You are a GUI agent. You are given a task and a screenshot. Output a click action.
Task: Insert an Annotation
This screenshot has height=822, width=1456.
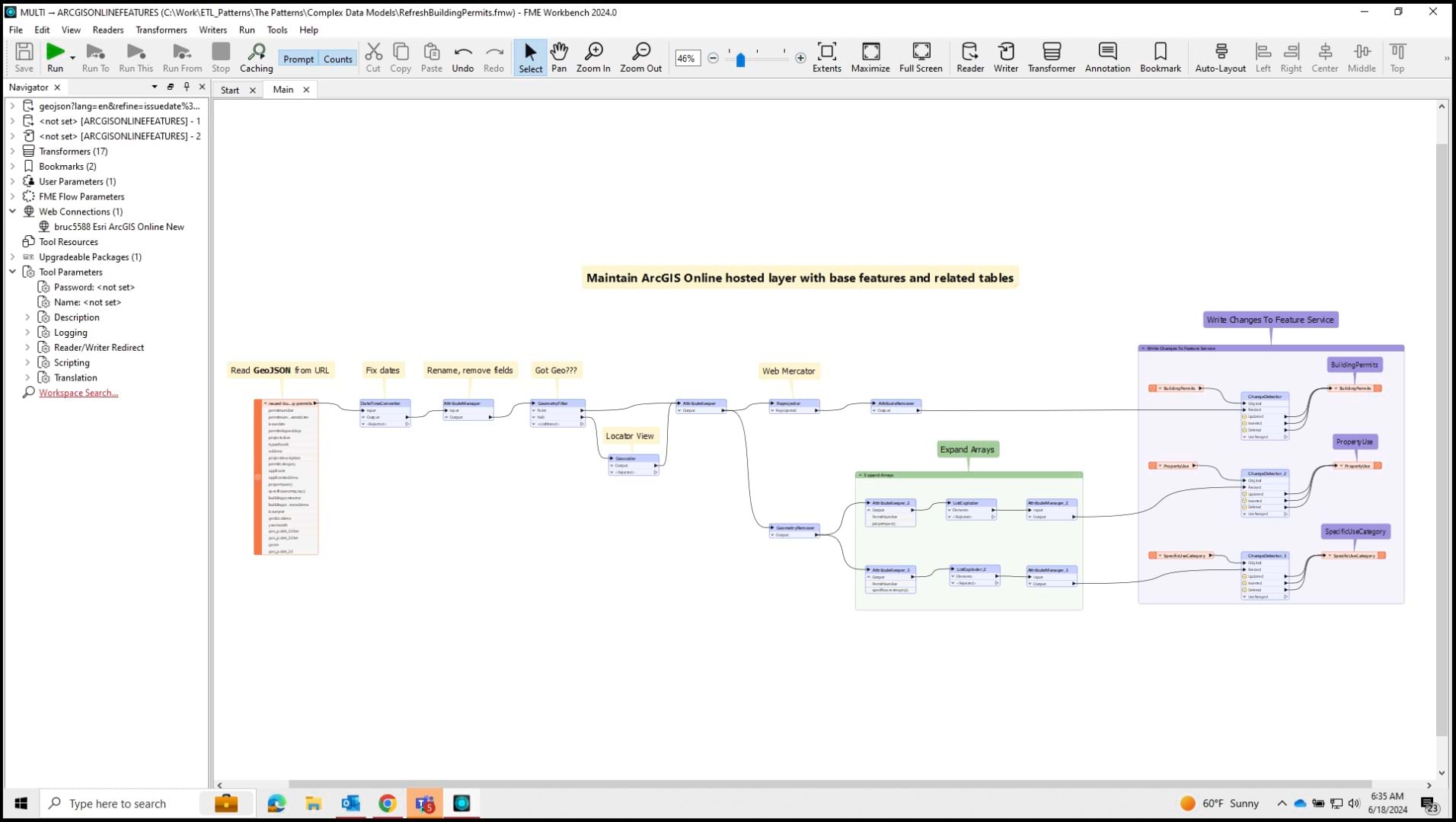point(1106,57)
